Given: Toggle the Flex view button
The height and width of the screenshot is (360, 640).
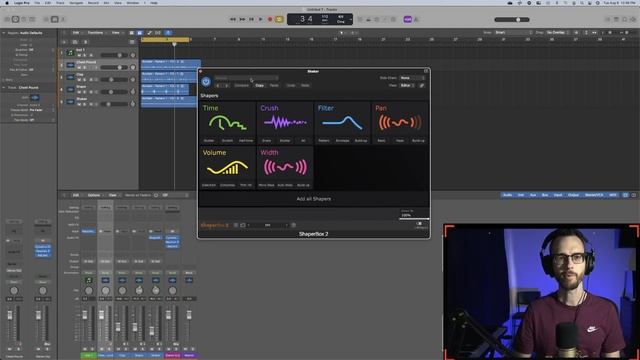Looking at the screenshot, I should pos(158,33).
